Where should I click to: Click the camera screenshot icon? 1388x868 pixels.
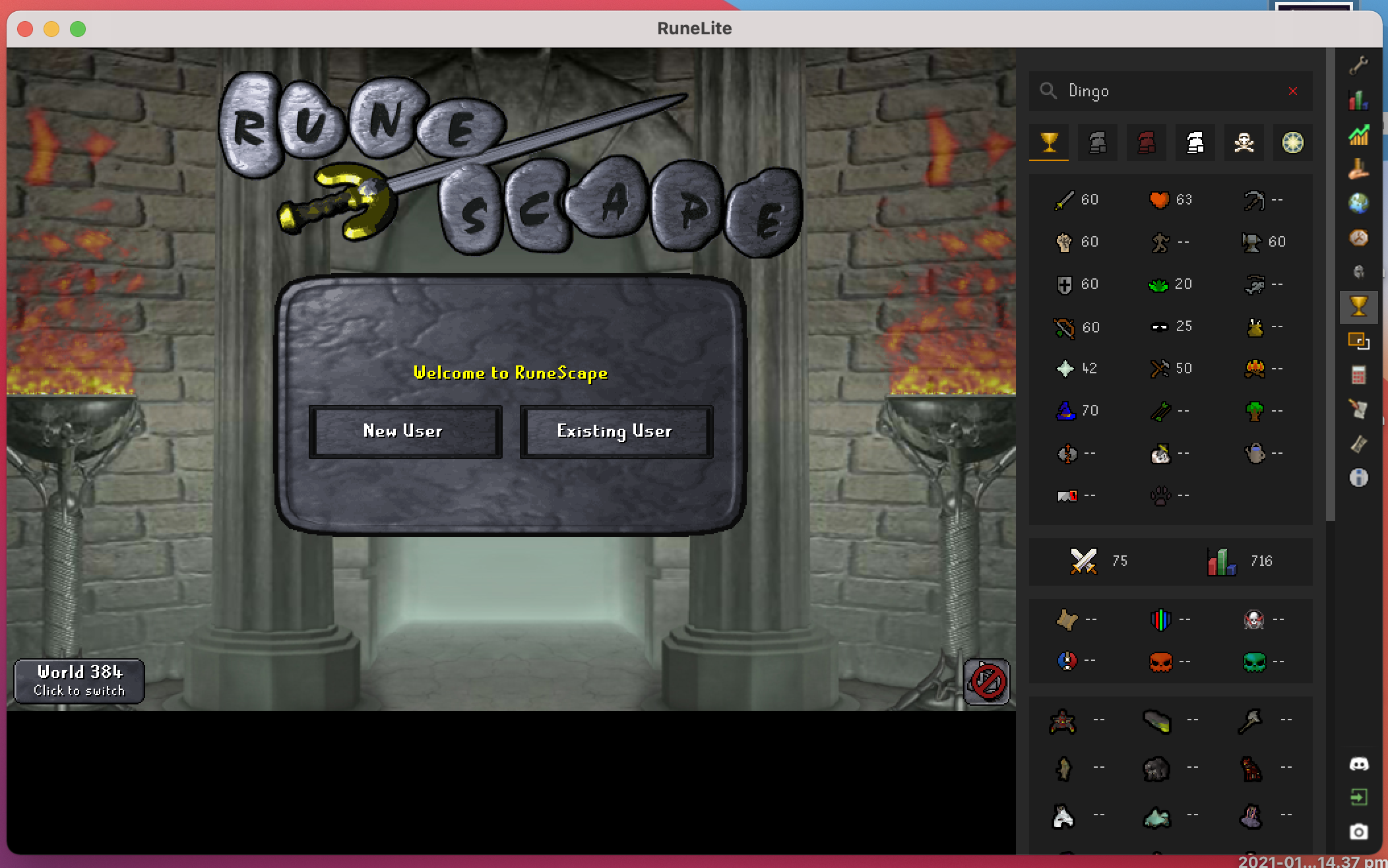(x=1358, y=832)
